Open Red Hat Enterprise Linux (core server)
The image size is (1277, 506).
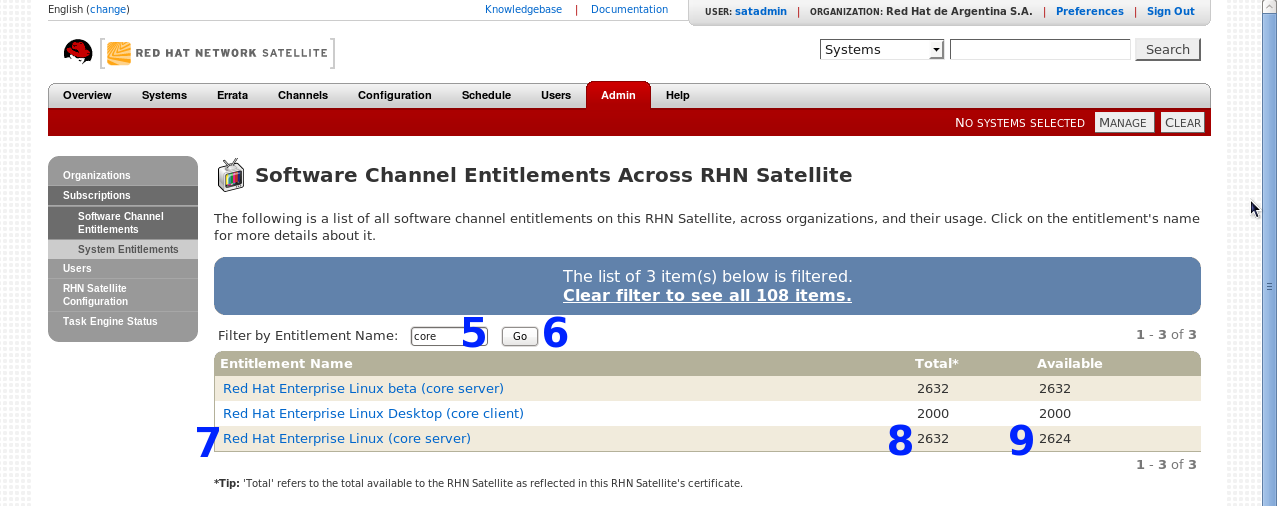[347, 439]
